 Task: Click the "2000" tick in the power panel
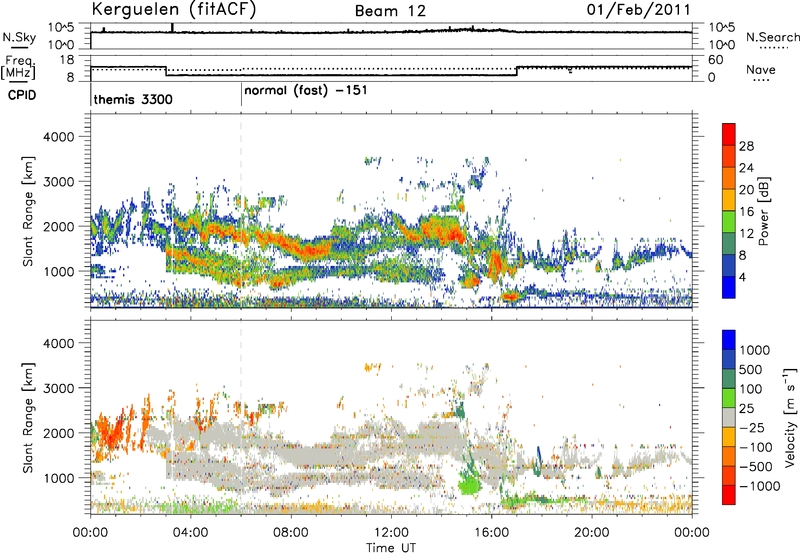point(59,226)
